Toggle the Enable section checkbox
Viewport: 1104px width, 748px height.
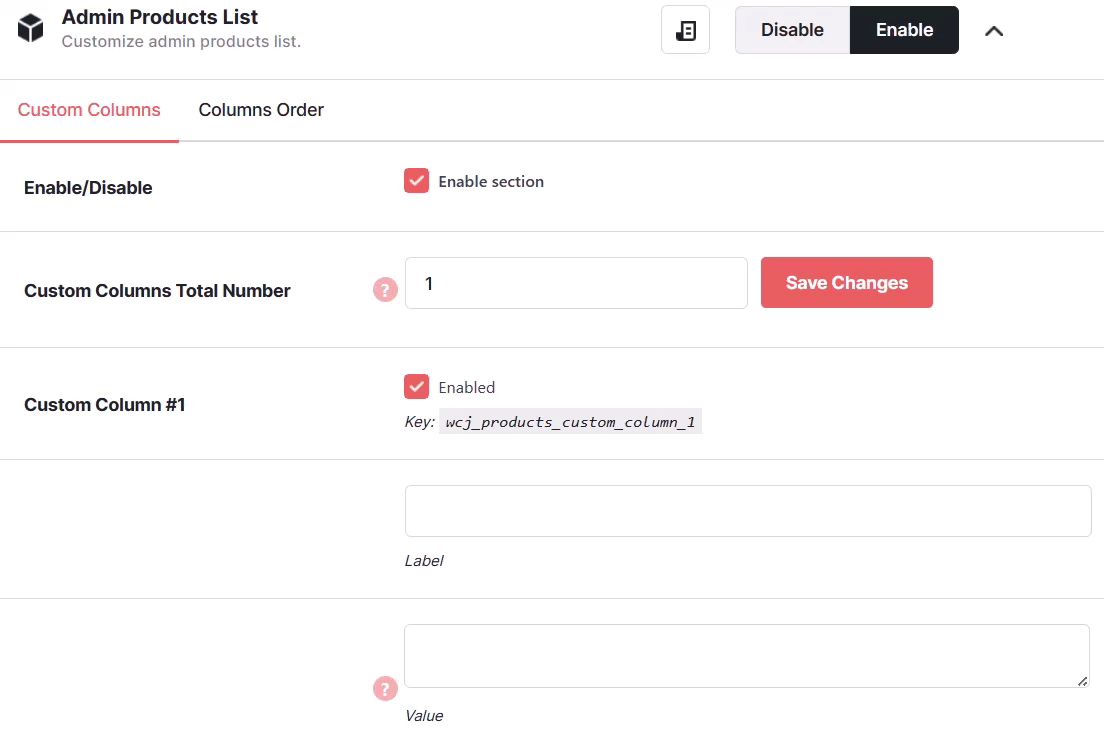(x=416, y=181)
